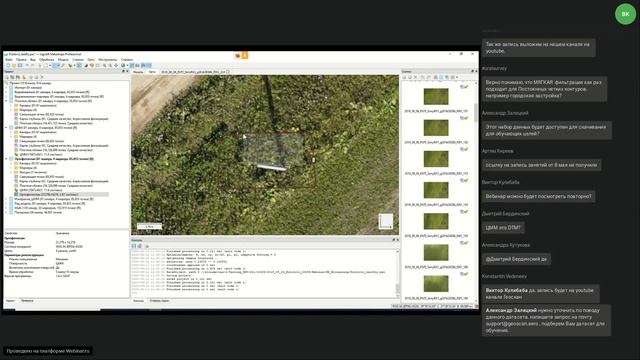
Task: Collapse the bold Ортофотоплан chunk
Action: point(6,159)
